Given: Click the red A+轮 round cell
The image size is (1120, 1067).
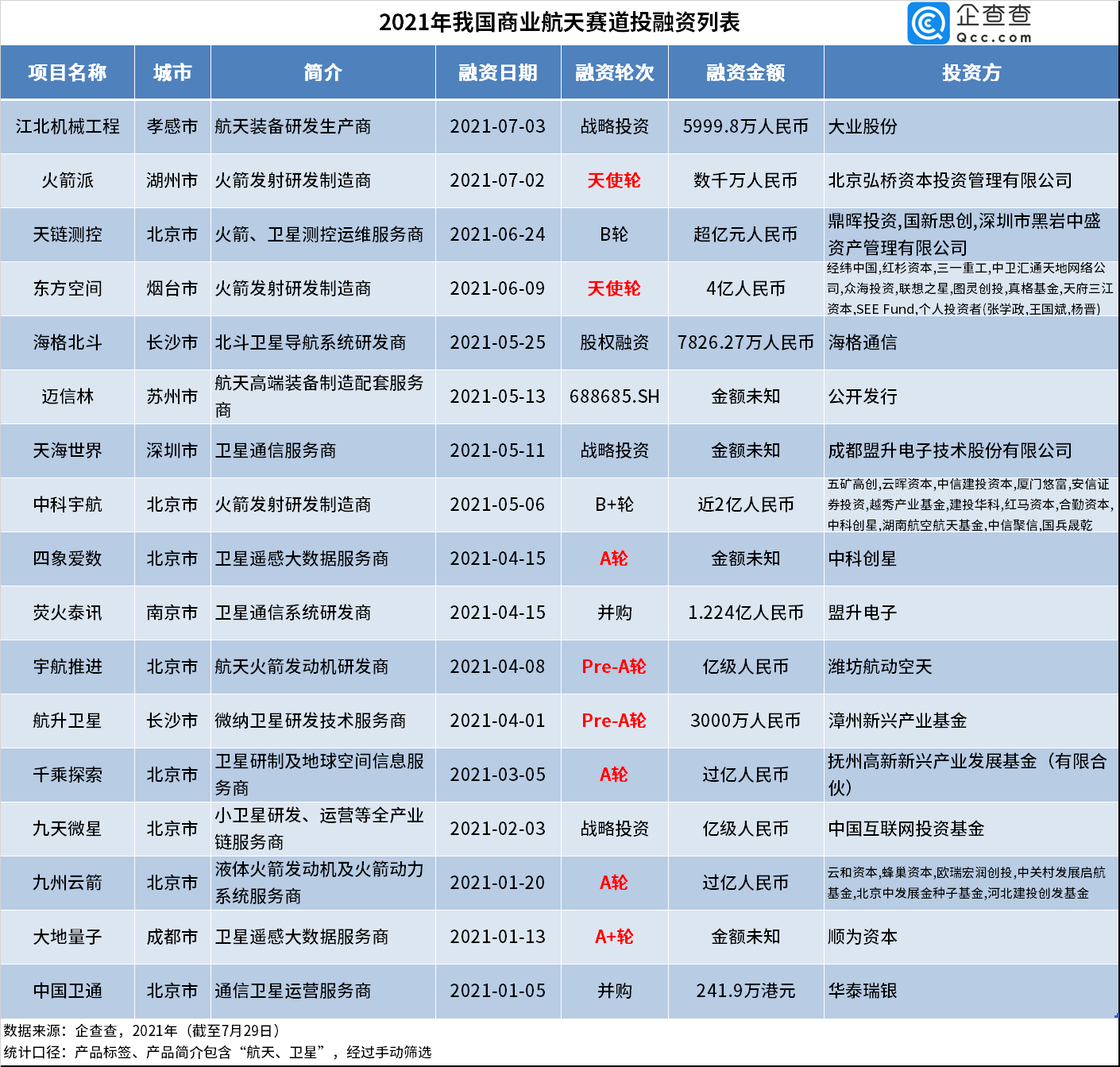Looking at the screenshot, I should pos(615,937).
